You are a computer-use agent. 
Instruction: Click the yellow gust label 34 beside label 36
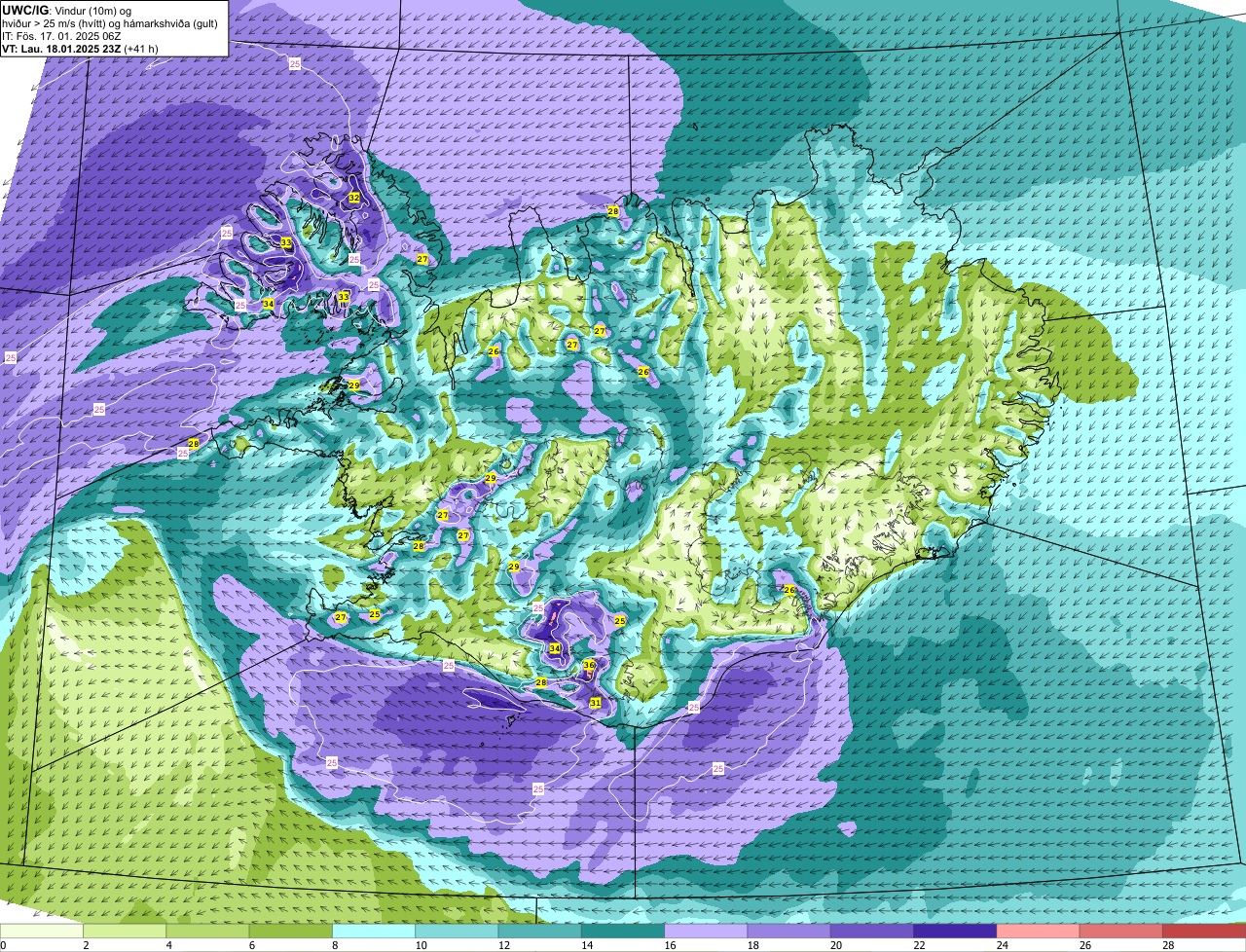pyautogui.click(x=555, y=648)
